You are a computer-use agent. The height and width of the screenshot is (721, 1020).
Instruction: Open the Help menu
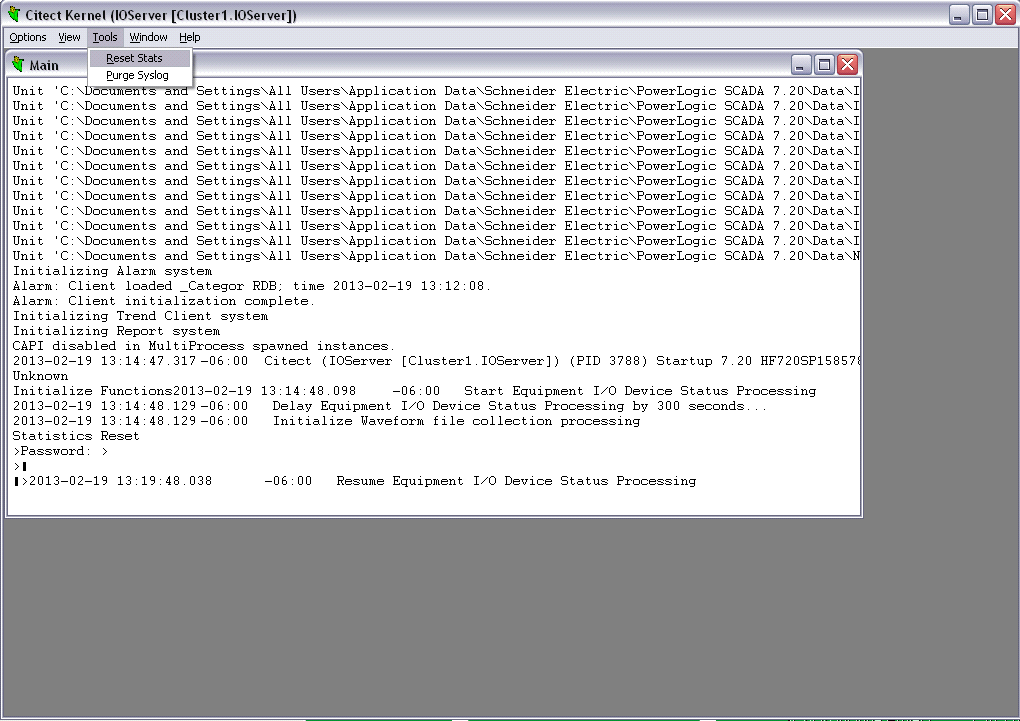pyautogui.click(x=190, y=37)
